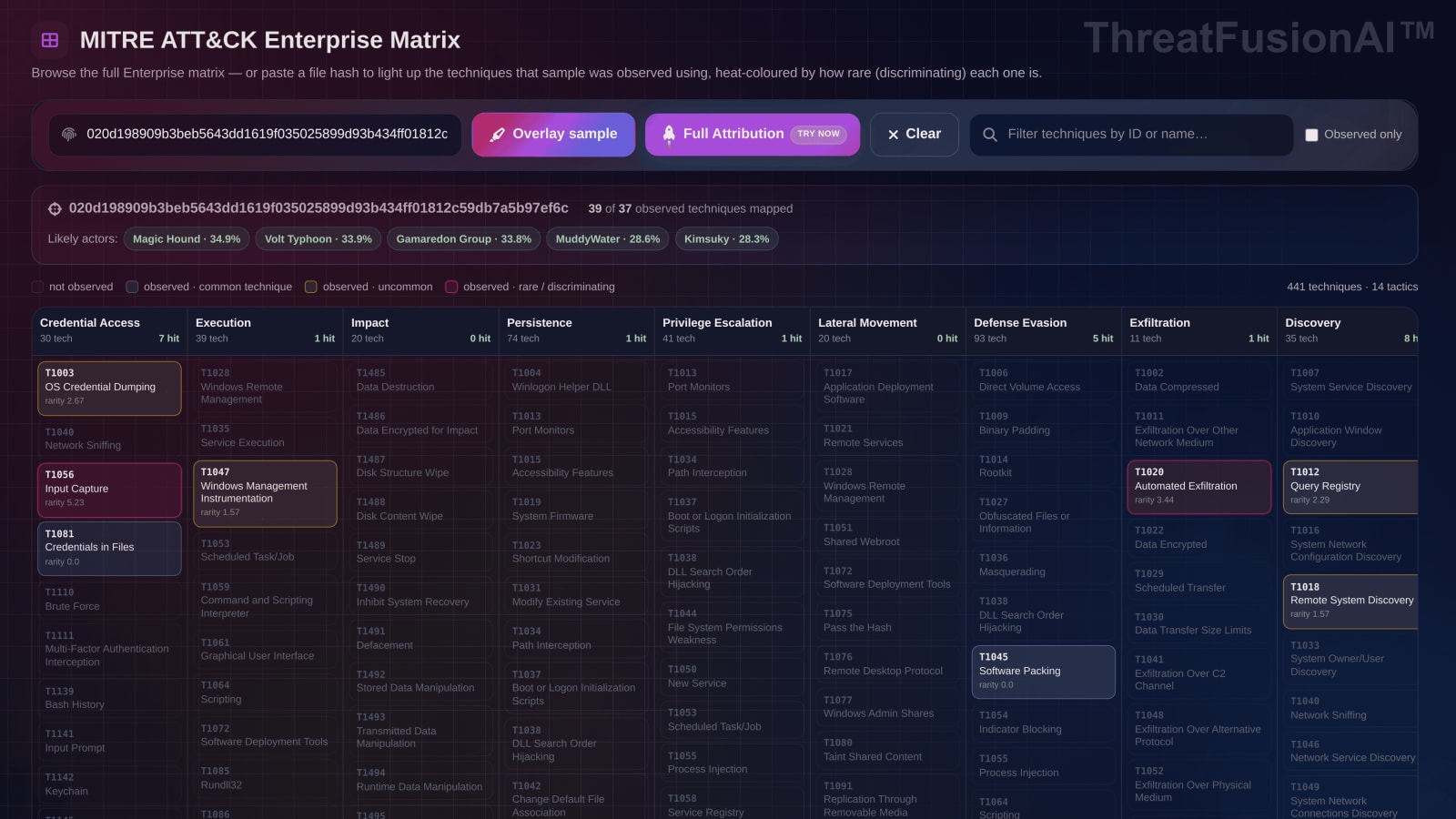This screenshot has width=1456, height=819.
Task: Select the Privilege Escalation tactic header
Action: (732, 330)
